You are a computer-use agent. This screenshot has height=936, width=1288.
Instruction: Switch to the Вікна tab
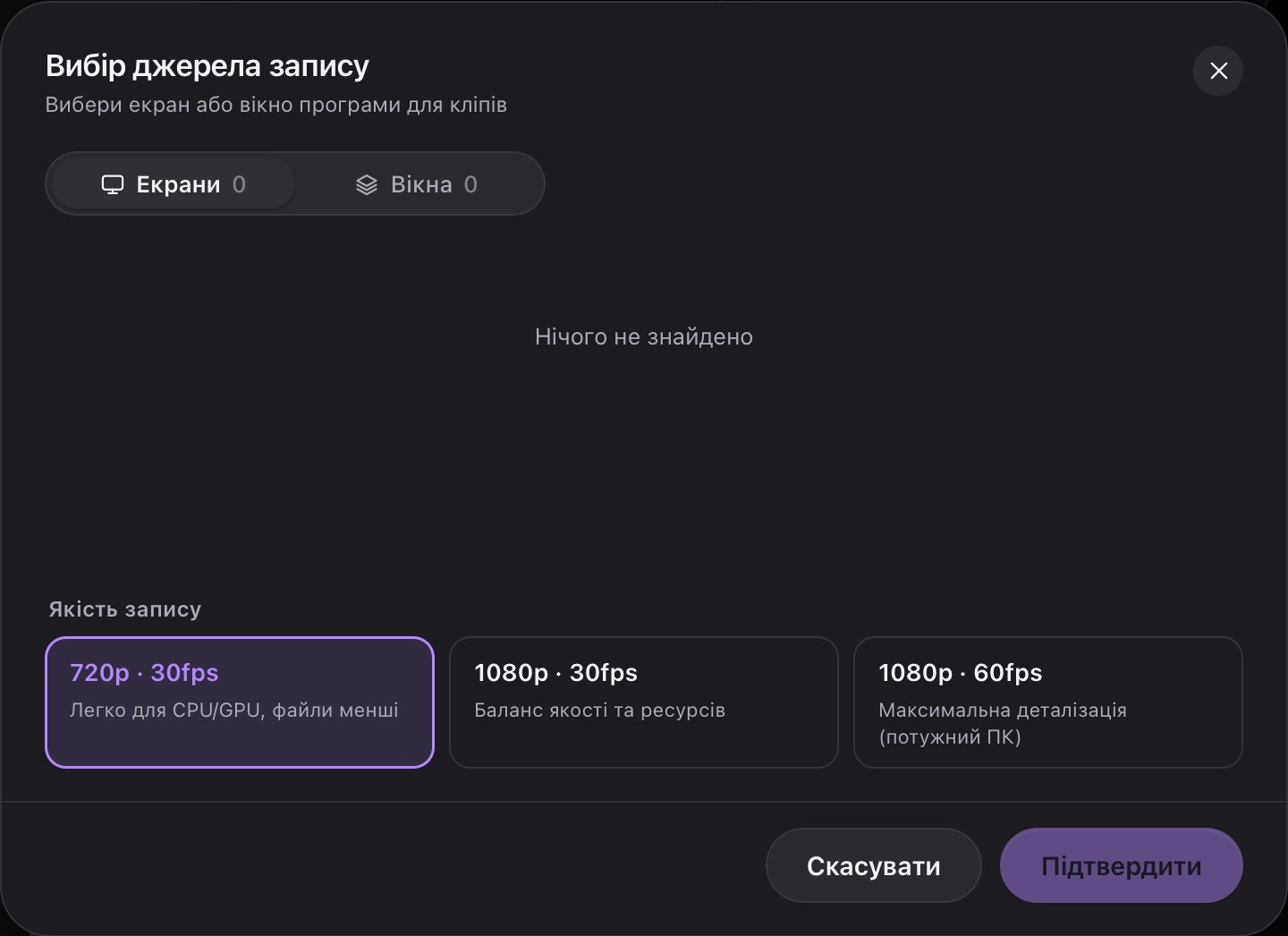417,184
